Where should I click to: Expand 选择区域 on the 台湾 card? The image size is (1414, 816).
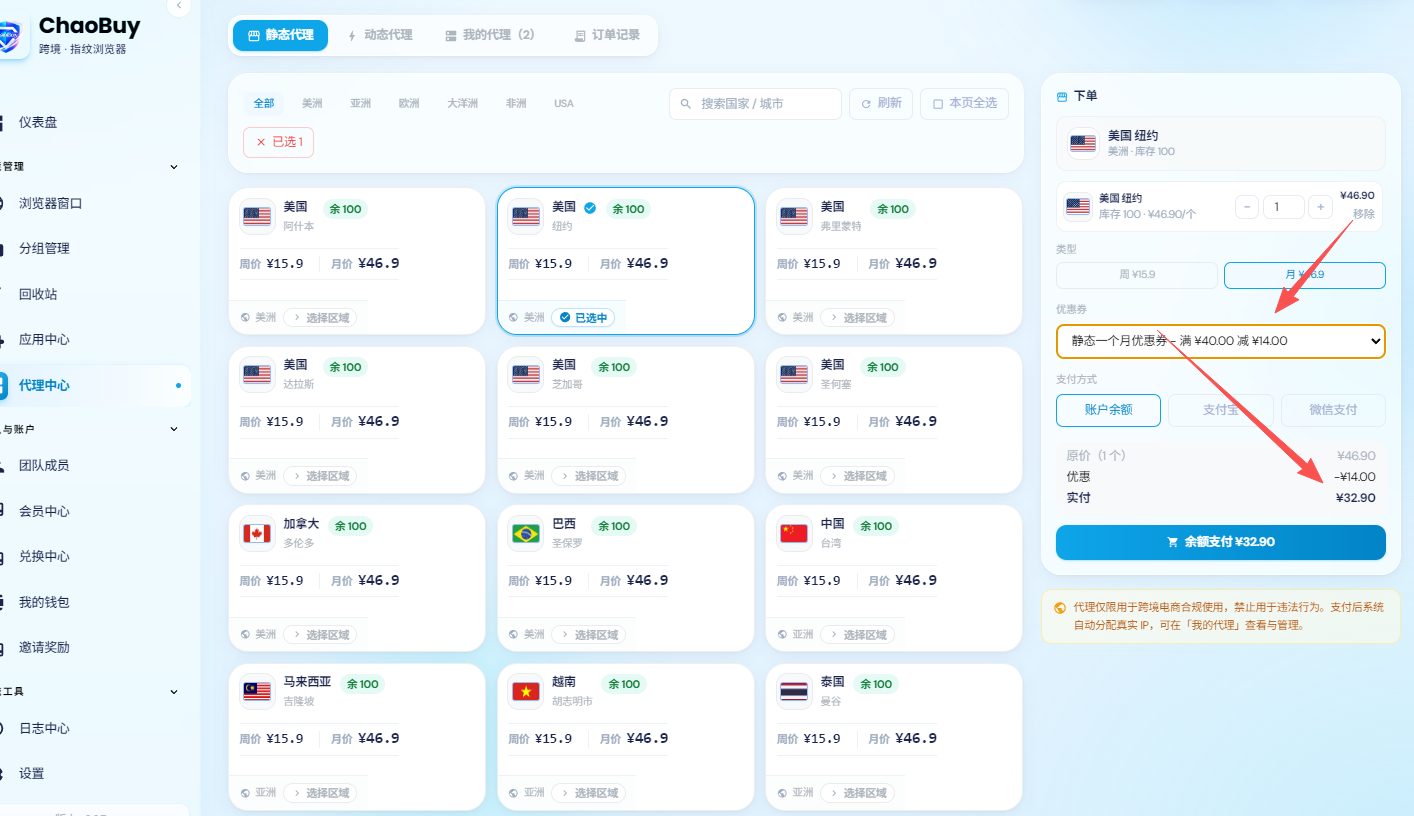pyautogui.click(x=857, y=634)
